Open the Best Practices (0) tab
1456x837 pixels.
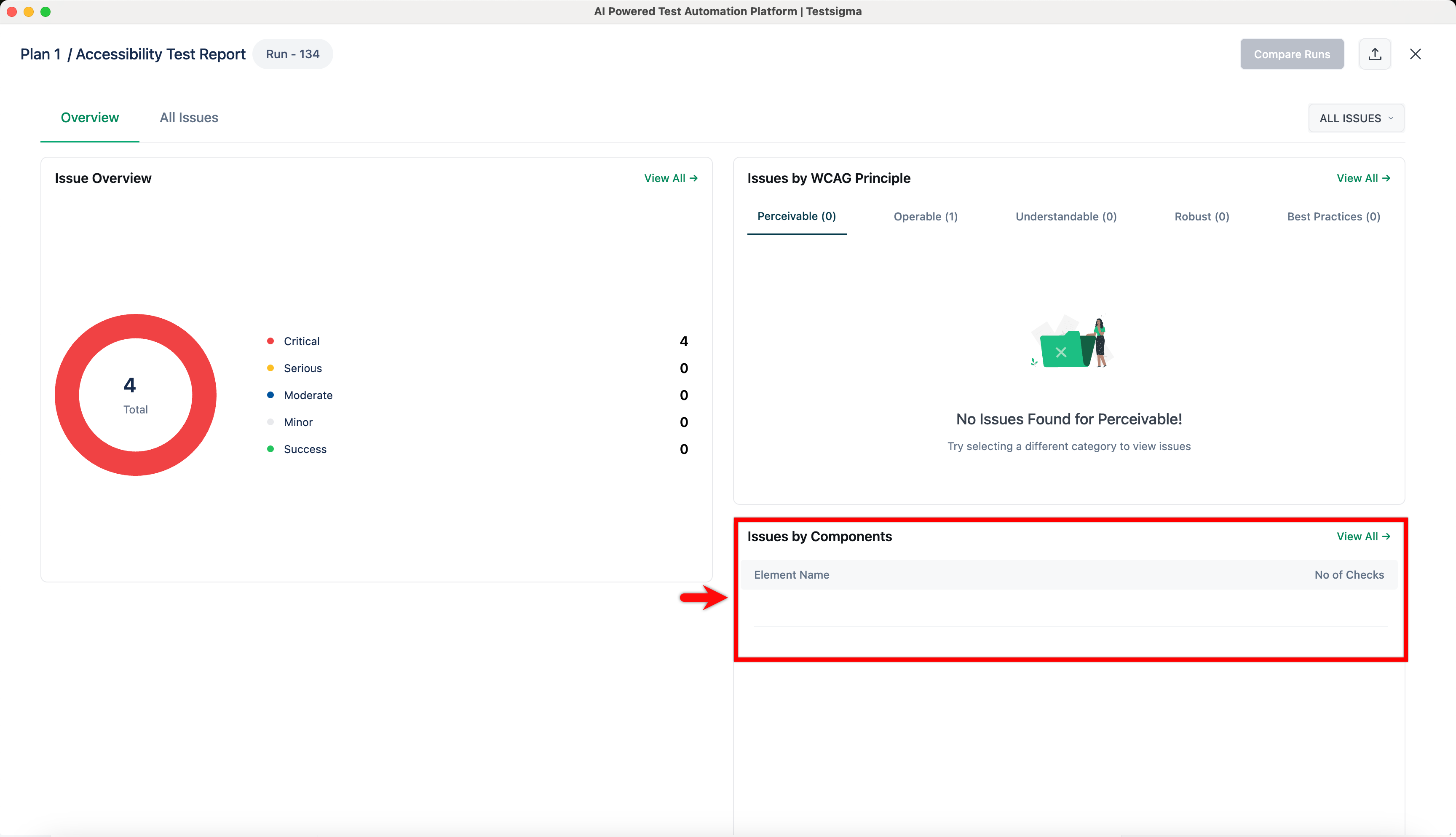pos(1333,217)
